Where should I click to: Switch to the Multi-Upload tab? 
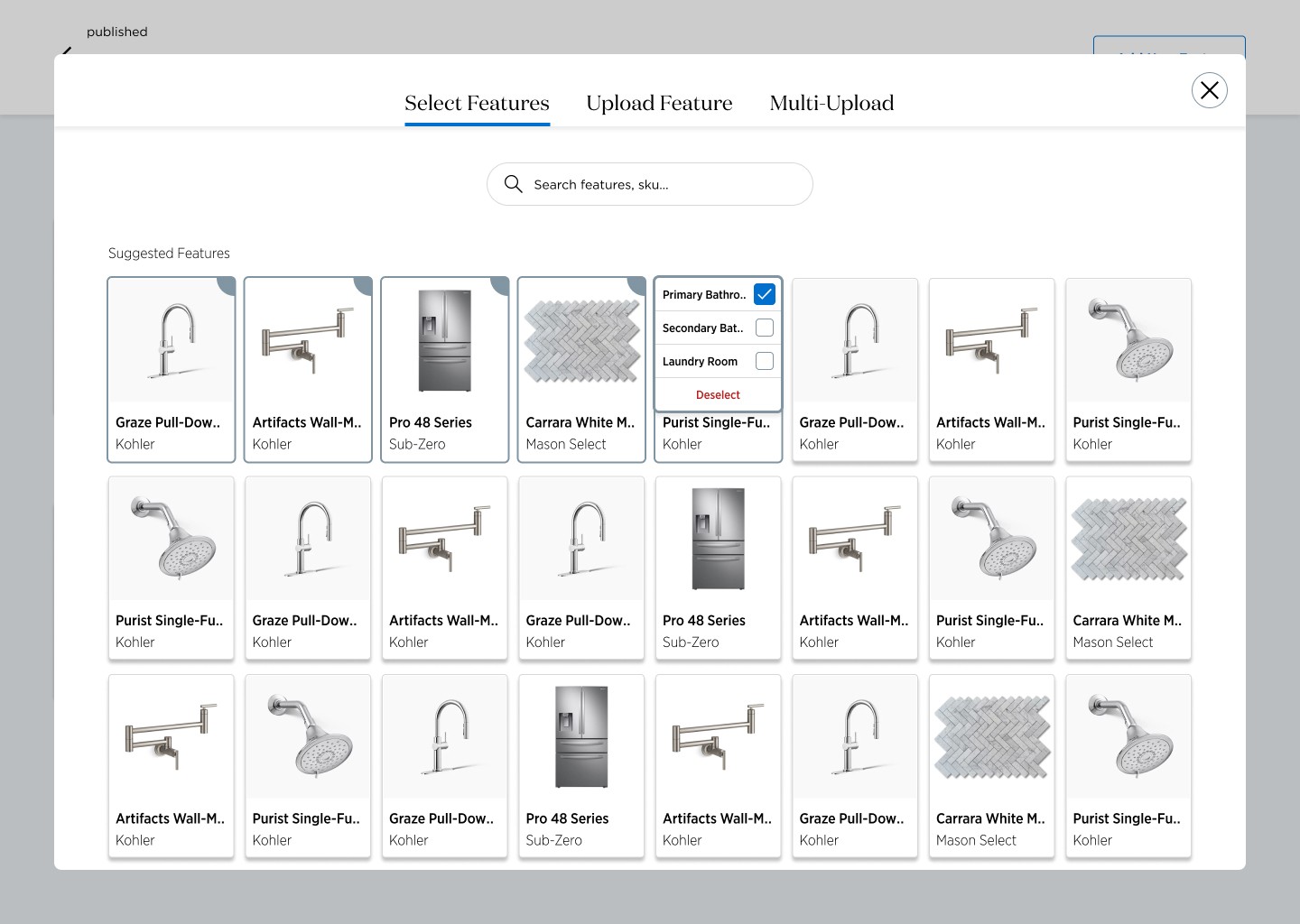(831, 103)
